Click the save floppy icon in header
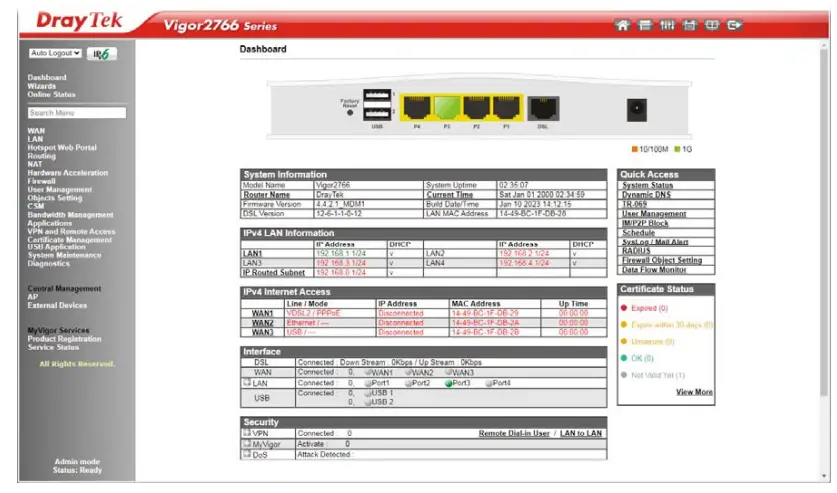 pos(690,25)
